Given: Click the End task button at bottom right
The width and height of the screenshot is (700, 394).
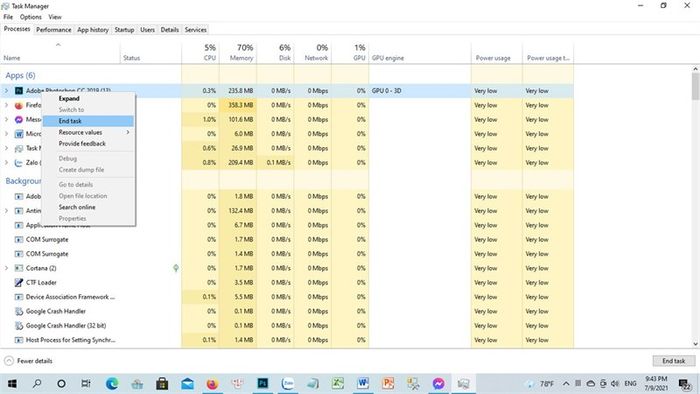Looking at the screenshot, I should tap(673, 361).
